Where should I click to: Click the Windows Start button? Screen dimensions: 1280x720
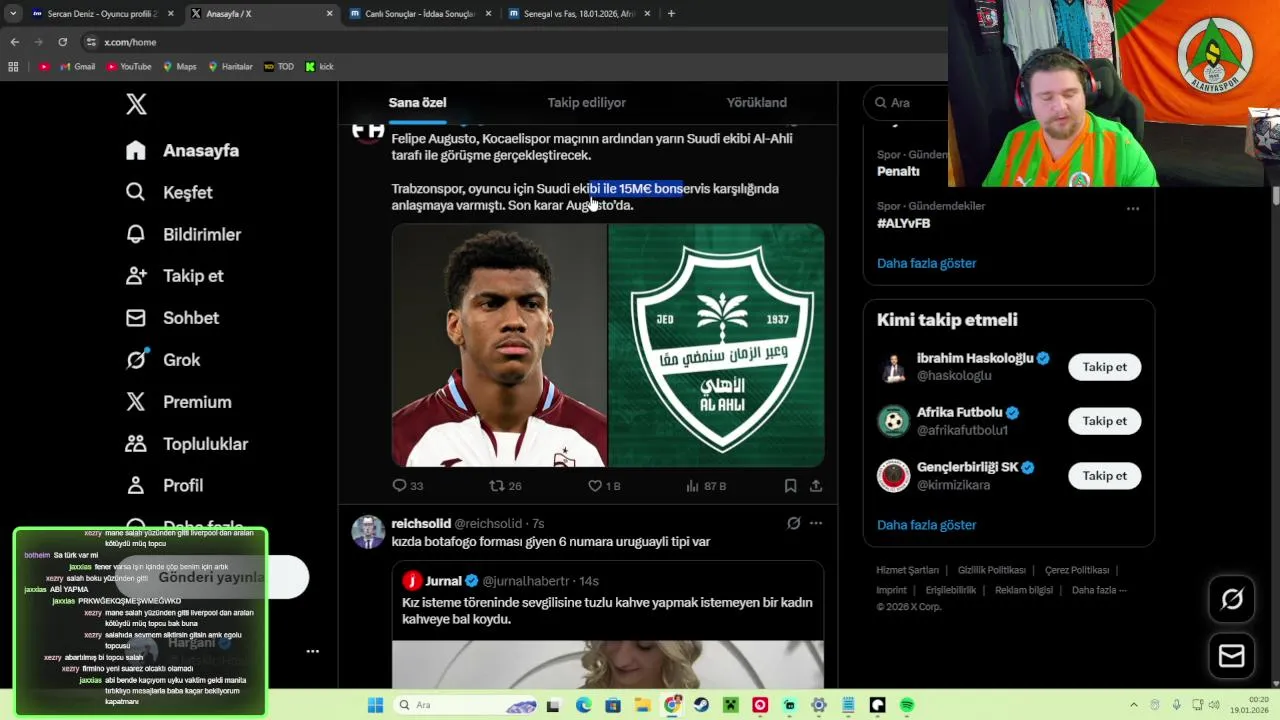point(375,705)
